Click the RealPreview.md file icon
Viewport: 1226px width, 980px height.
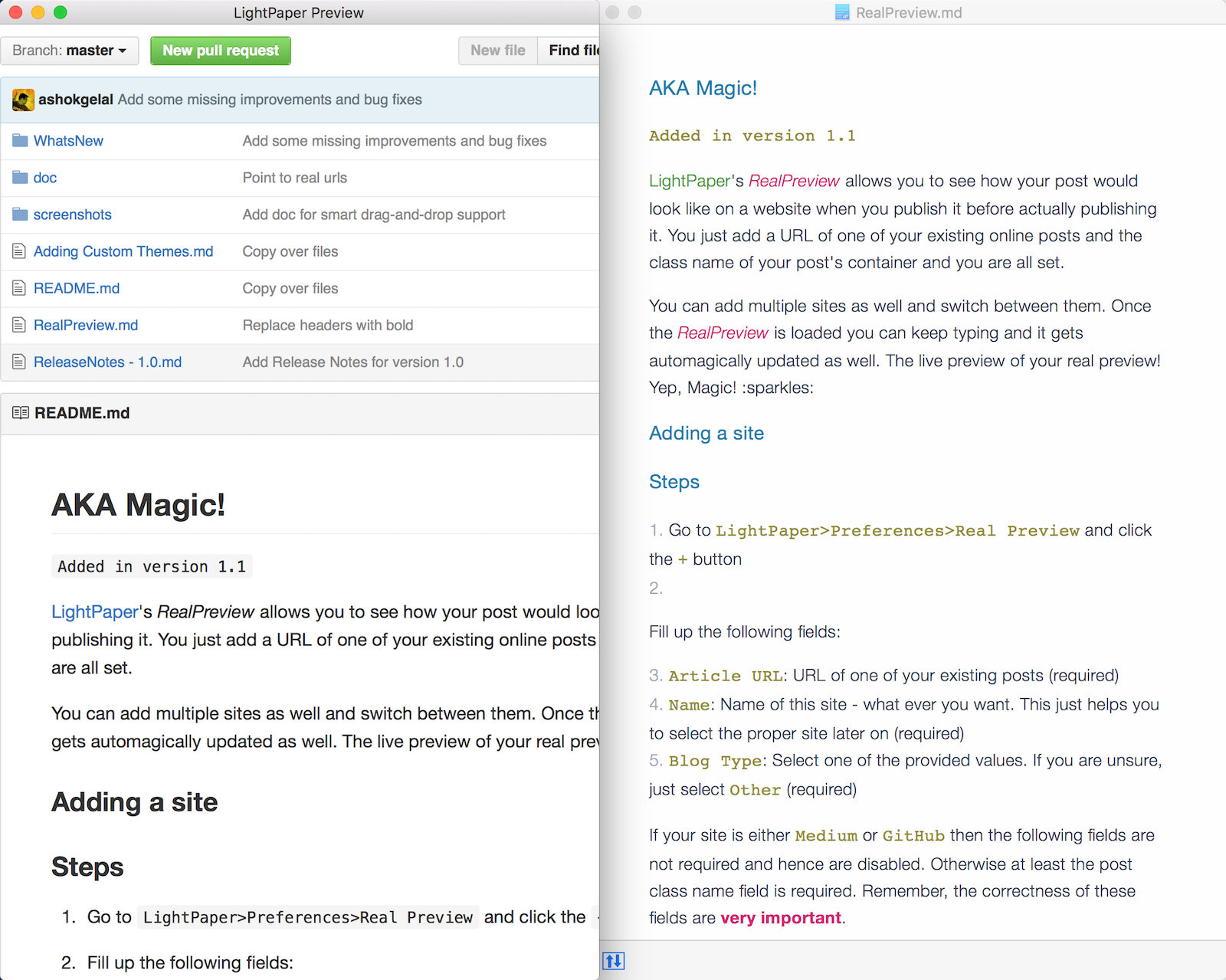19,325
